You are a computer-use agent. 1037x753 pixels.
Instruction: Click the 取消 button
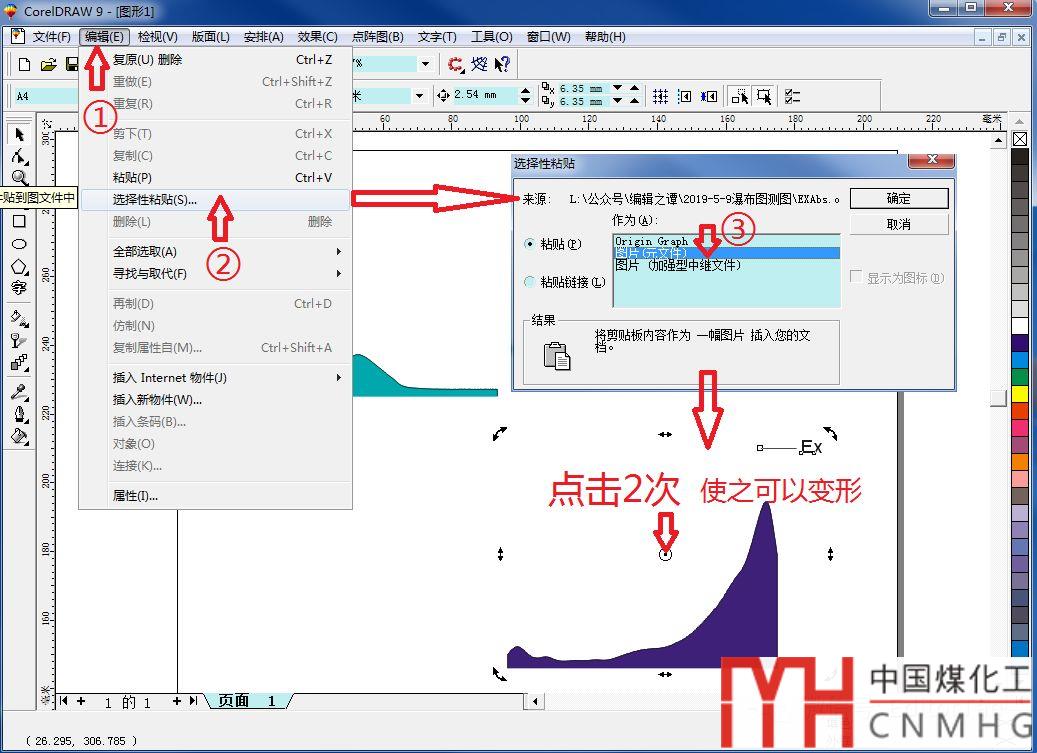(x=898, y=224)
